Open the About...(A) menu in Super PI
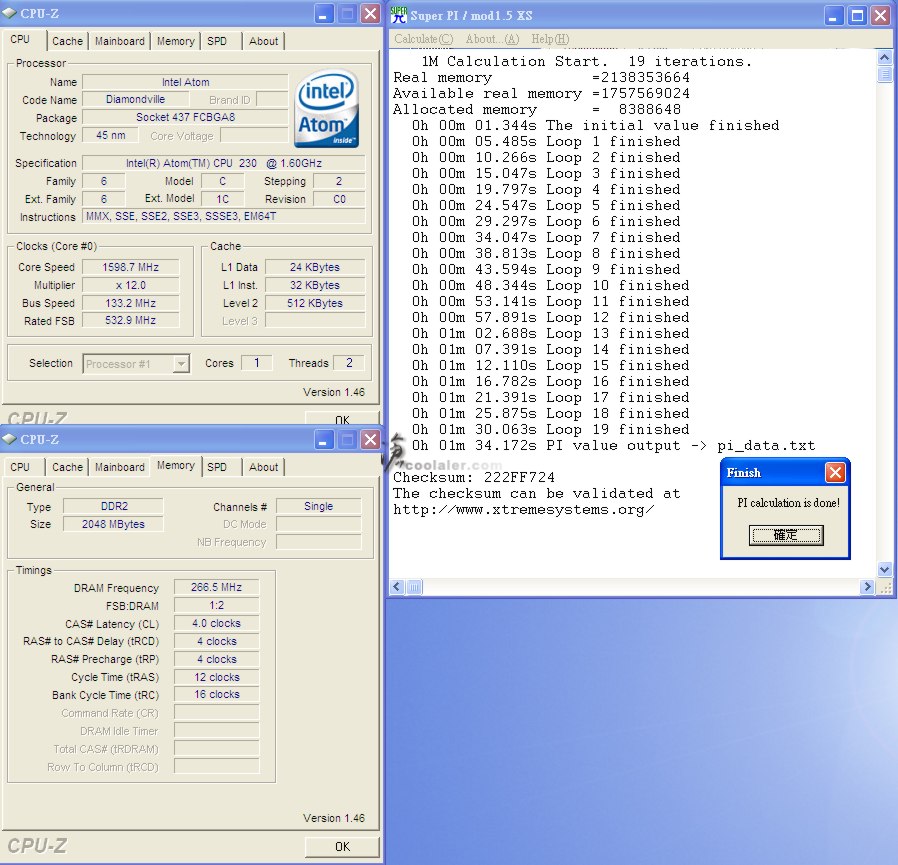Viewport: 898px width, 865px height. tap(493, 39)
